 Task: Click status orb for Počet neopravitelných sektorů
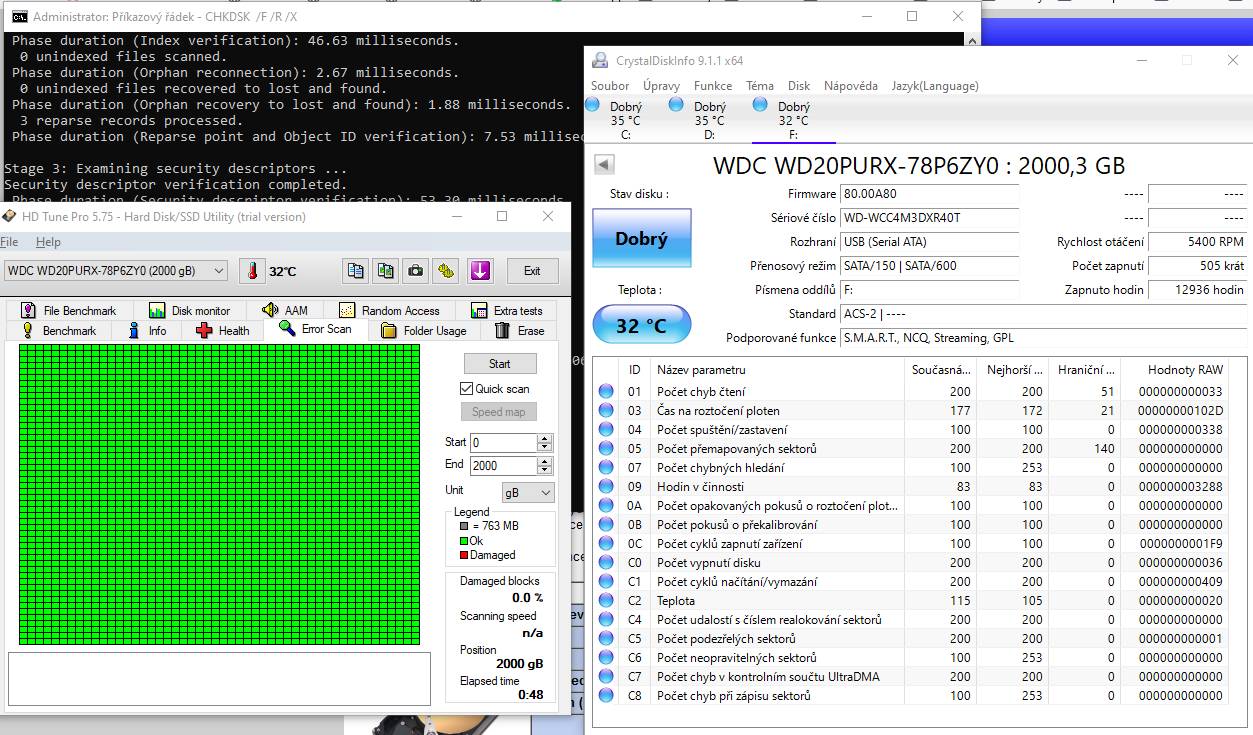point(606,658)
